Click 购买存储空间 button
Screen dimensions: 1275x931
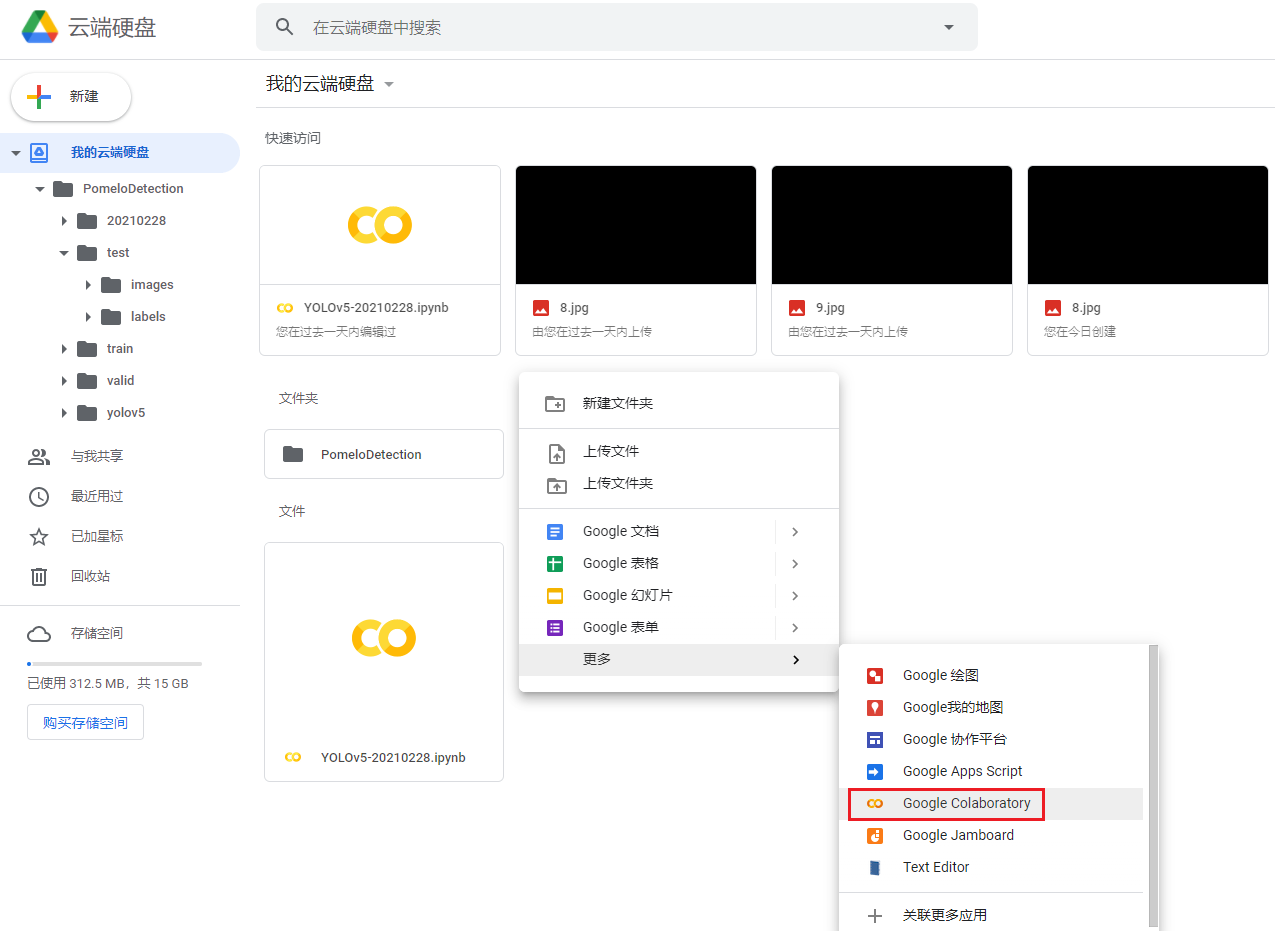coord(85,722)
